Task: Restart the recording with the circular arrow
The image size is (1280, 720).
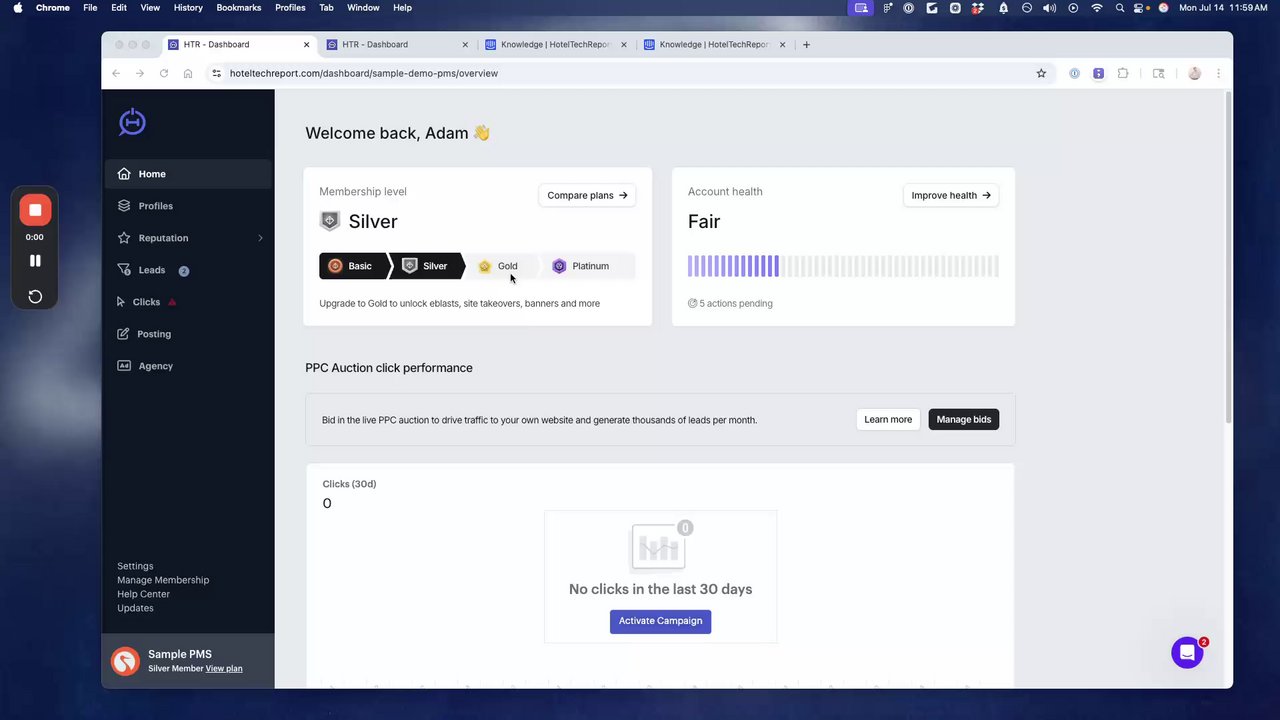Action: (35, 297)
